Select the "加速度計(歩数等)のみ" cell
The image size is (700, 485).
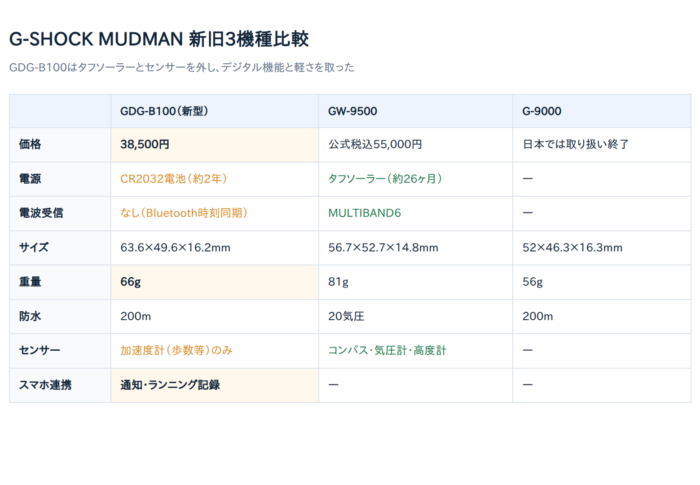tap(215, 351)
